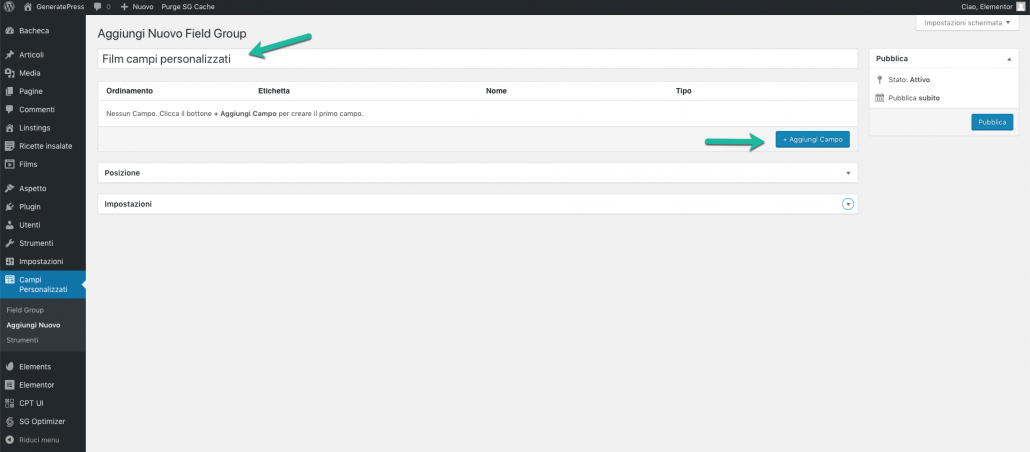Viewport: 1030px width, 452px height.
Task: Click the comments bubble in admin bar
Action: pyautogui.click(x=97, y=7)
